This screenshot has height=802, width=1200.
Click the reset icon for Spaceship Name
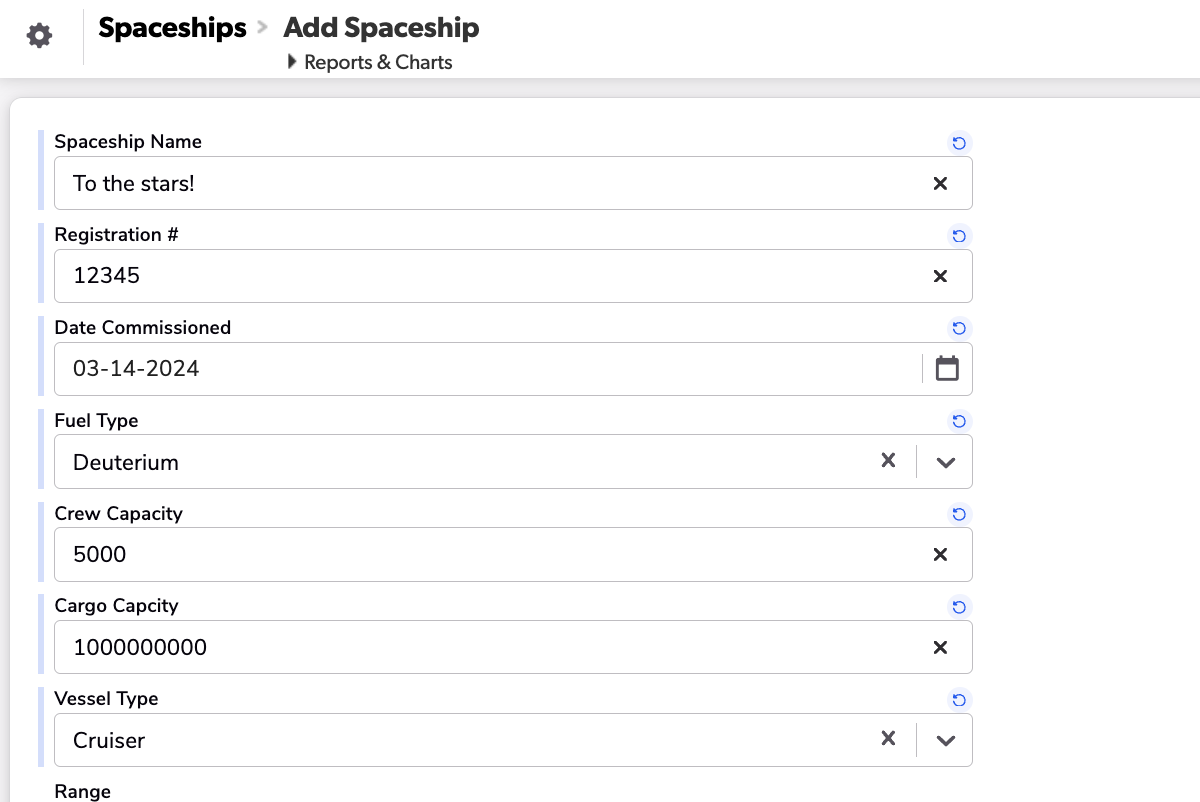pos(959,143)
